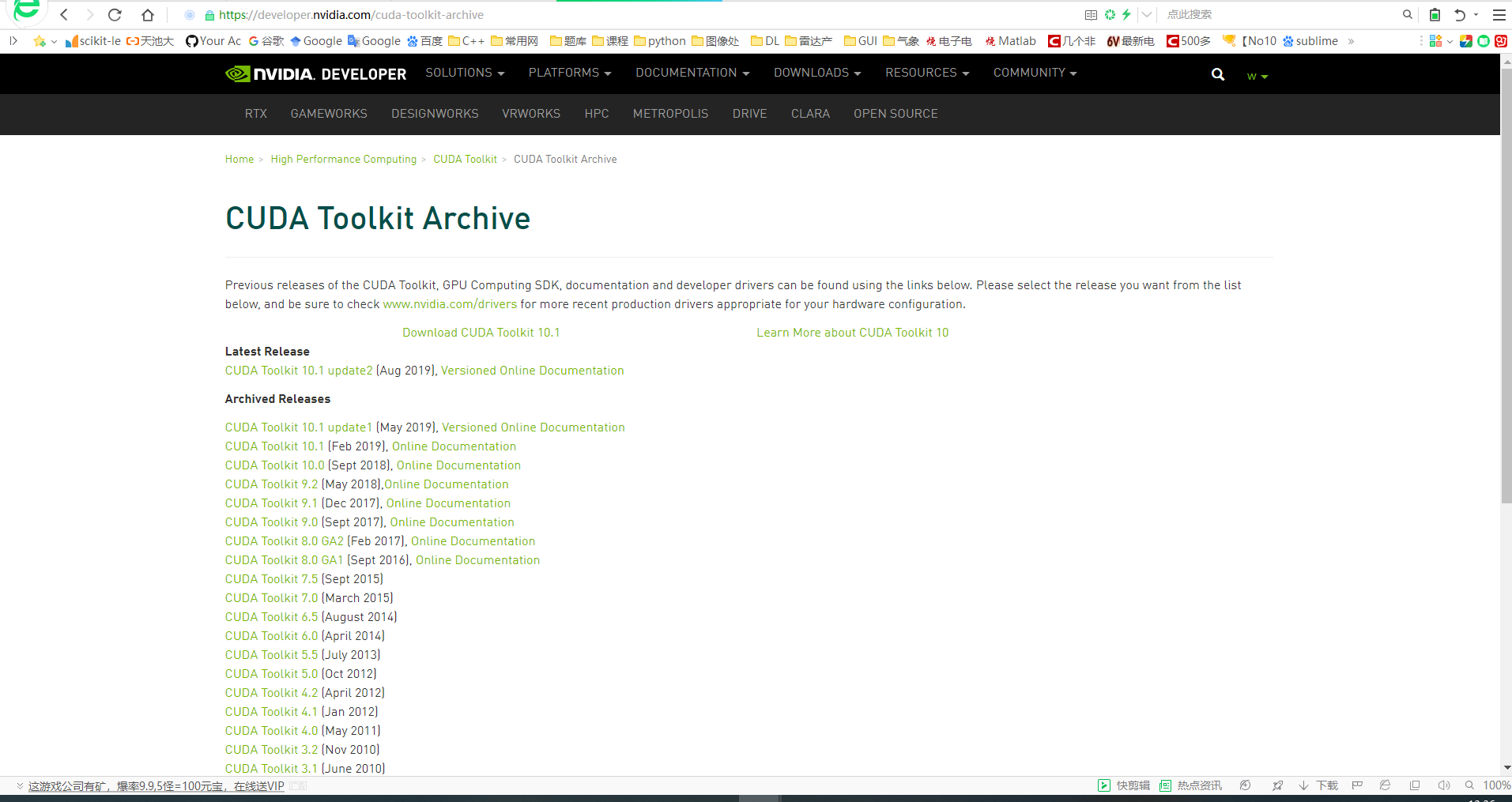
Task: Toggle the sound mute speaker icon
Action: tap(1443, 785)
